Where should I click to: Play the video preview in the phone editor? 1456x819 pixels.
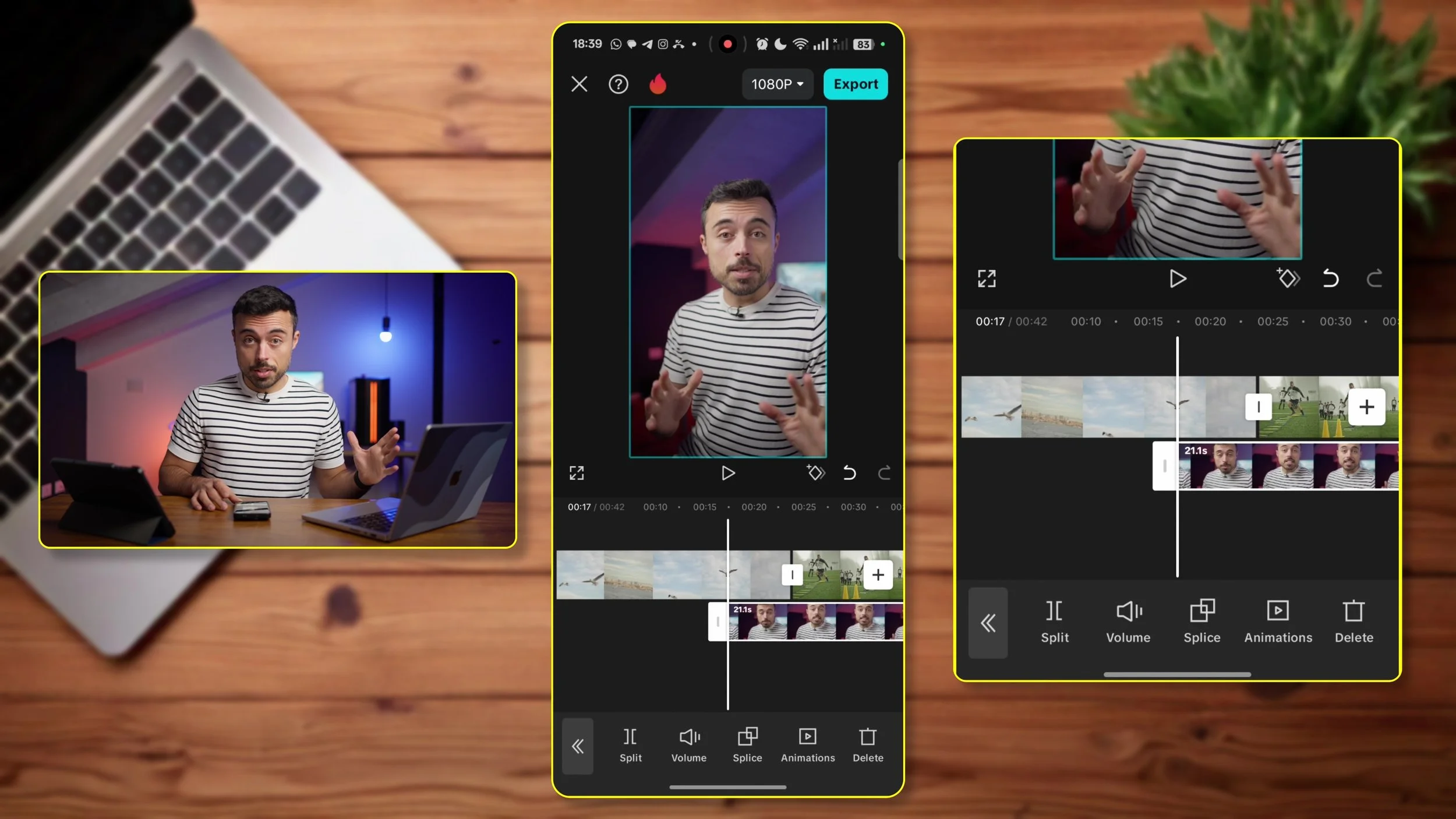pyautogui.click(x=728, y=472)
